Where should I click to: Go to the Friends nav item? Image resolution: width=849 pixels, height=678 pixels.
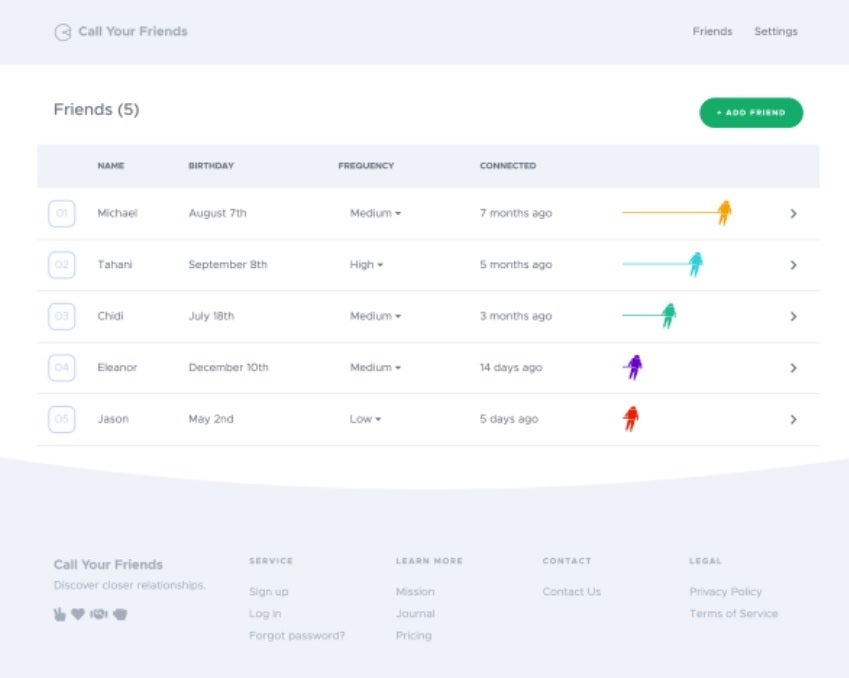[712, 31]
